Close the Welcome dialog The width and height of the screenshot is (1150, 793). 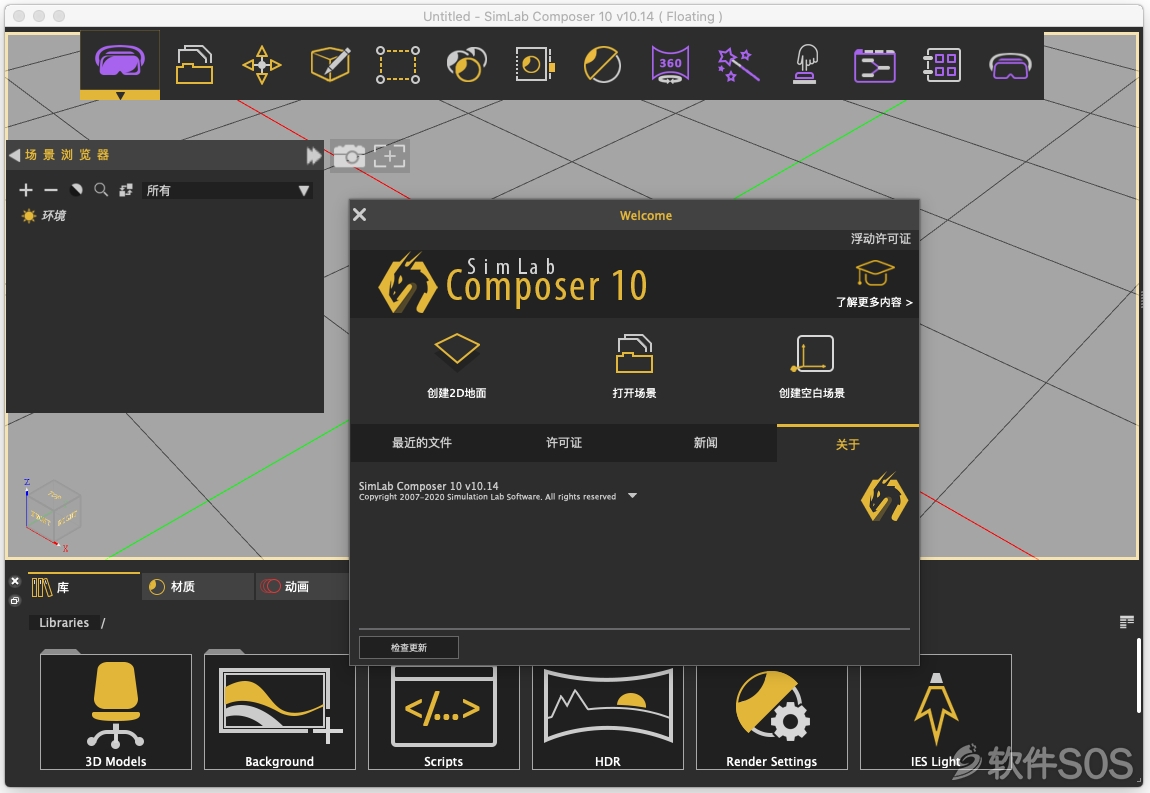359,214
